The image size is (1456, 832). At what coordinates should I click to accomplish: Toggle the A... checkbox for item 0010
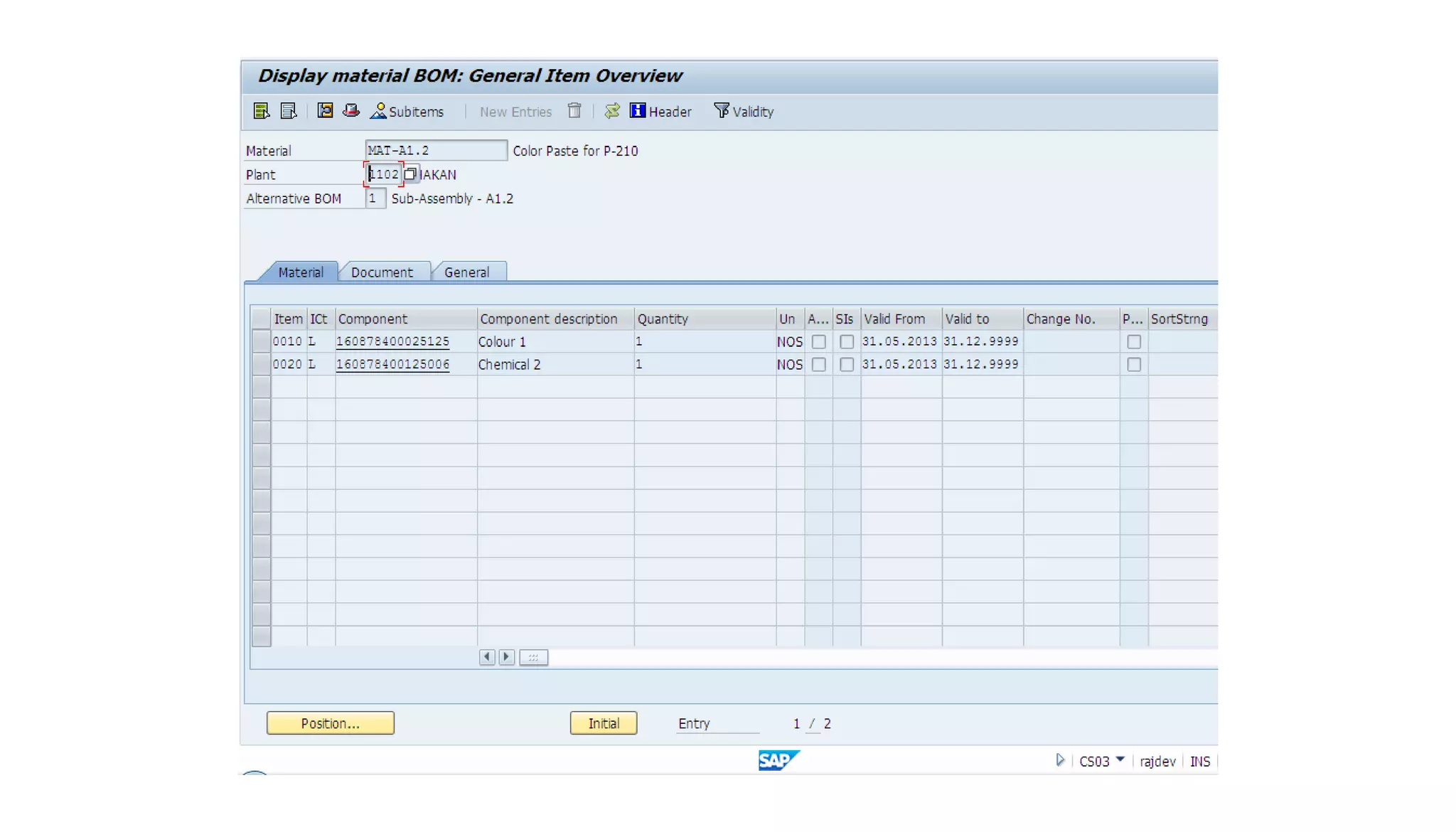(818, 342)
